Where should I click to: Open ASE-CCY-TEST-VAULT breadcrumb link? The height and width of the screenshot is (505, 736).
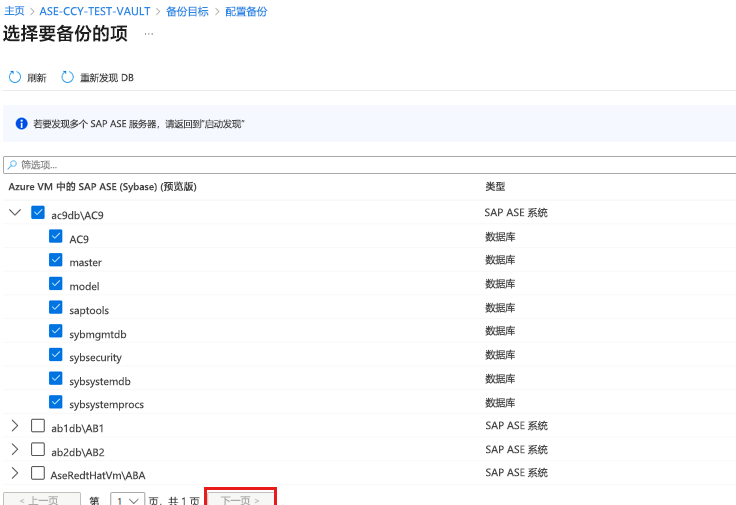(x=95, y=11)
